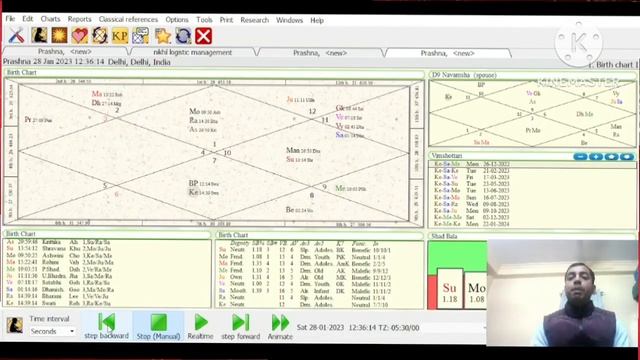Click the Su Shravana row in planet table

point(60,249)
